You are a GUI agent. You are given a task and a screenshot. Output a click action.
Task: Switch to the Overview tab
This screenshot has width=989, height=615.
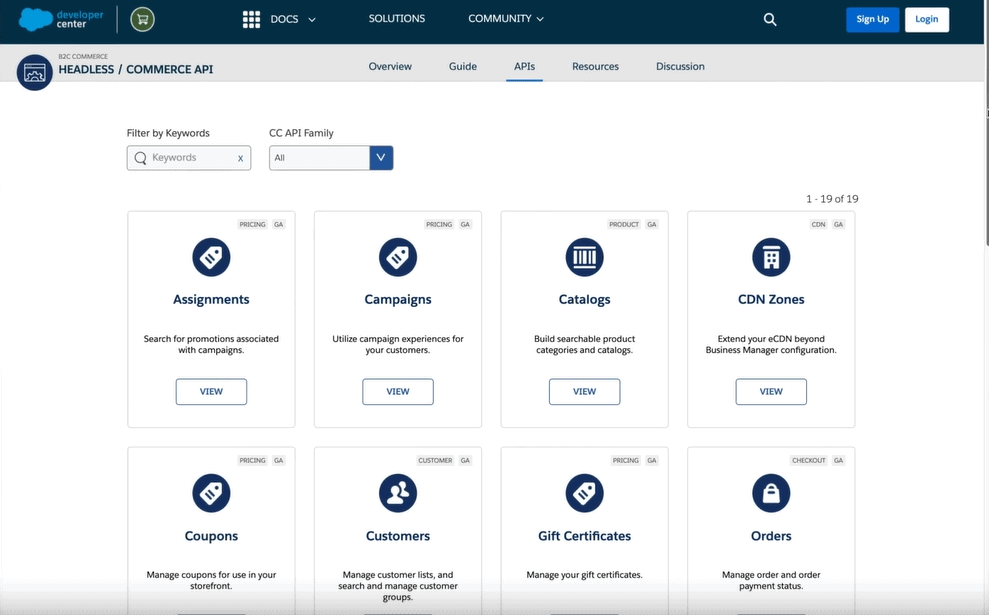point(390,66)
